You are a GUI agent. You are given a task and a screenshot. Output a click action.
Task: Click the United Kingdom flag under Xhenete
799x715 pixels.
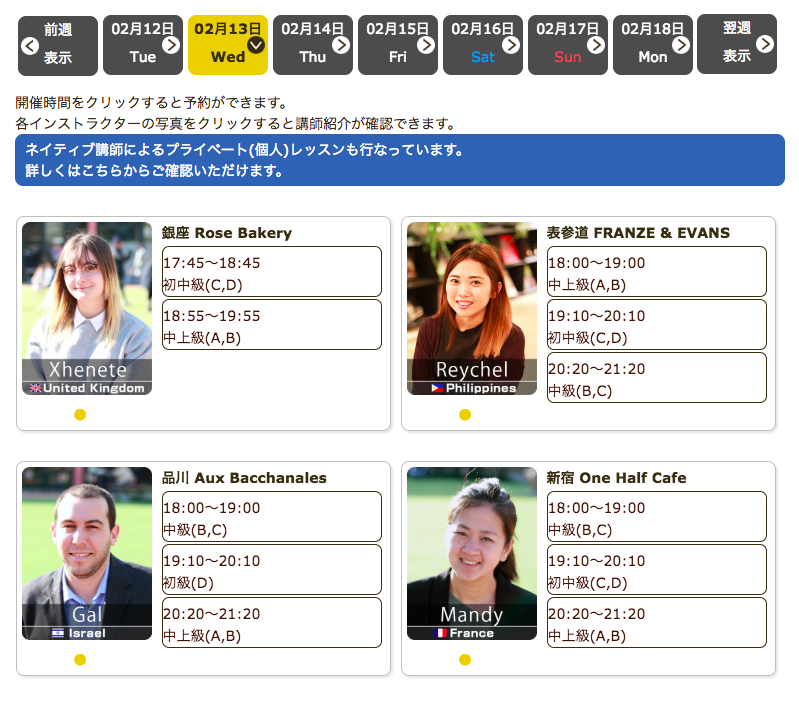point(36,388)
